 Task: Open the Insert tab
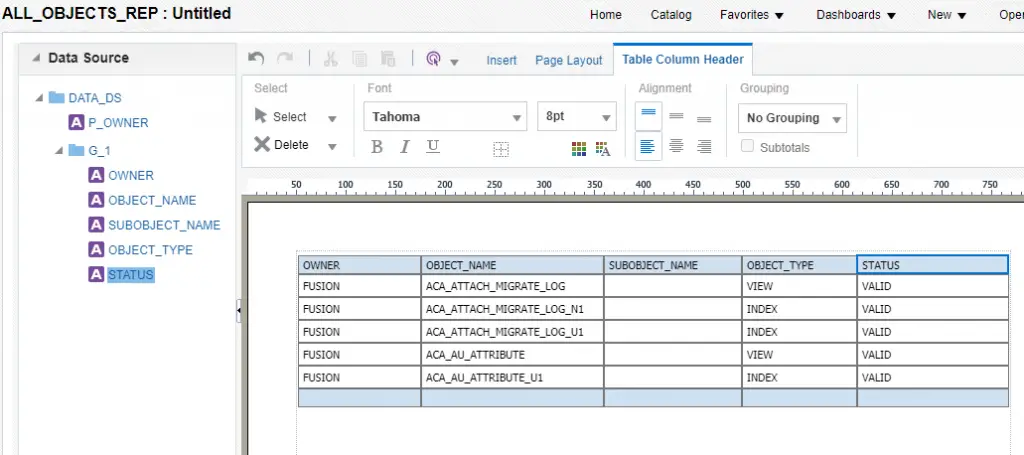501,60
